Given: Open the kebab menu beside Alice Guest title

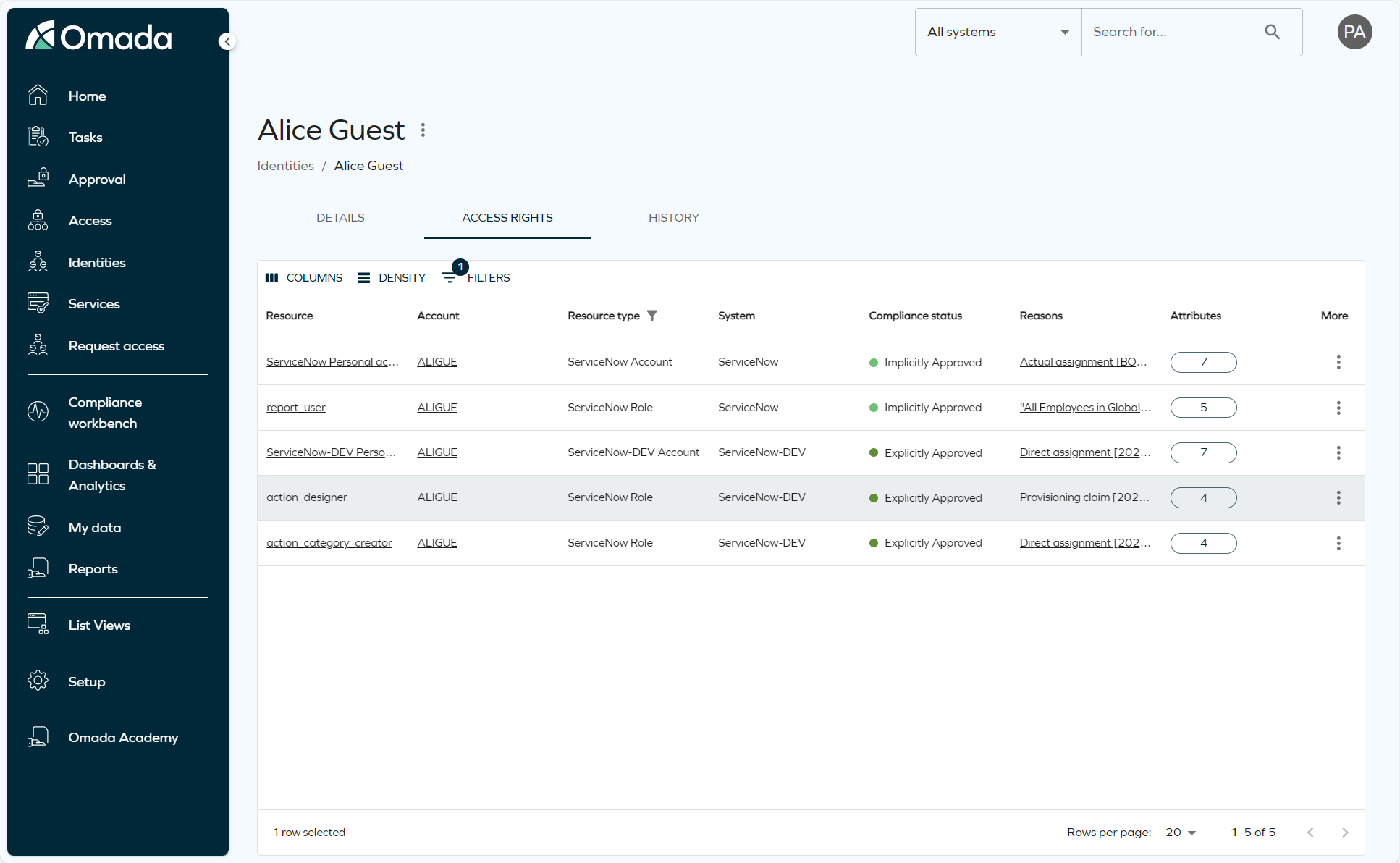Looking at the screenshot, I should tap(423, 130).
